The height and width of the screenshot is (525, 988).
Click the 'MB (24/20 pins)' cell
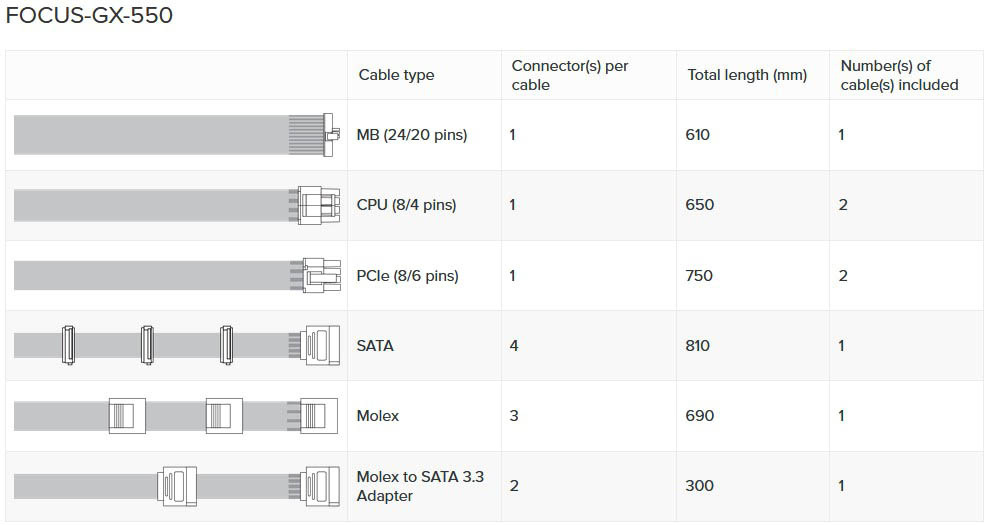pyautogui.click(x=411, y=135)
